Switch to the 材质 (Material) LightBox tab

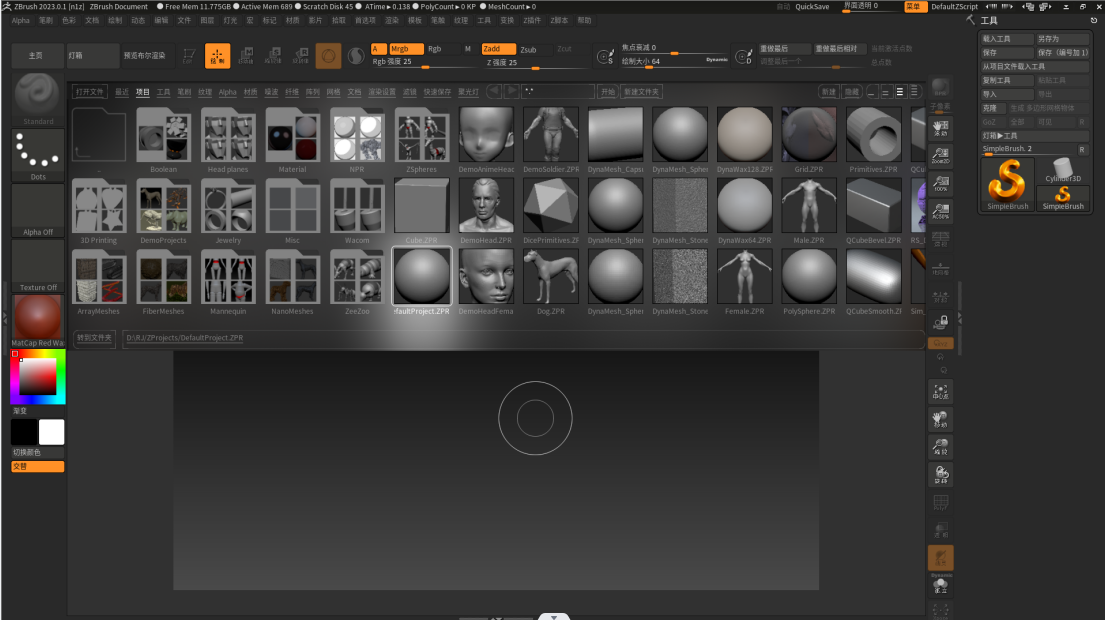(250, 92)
